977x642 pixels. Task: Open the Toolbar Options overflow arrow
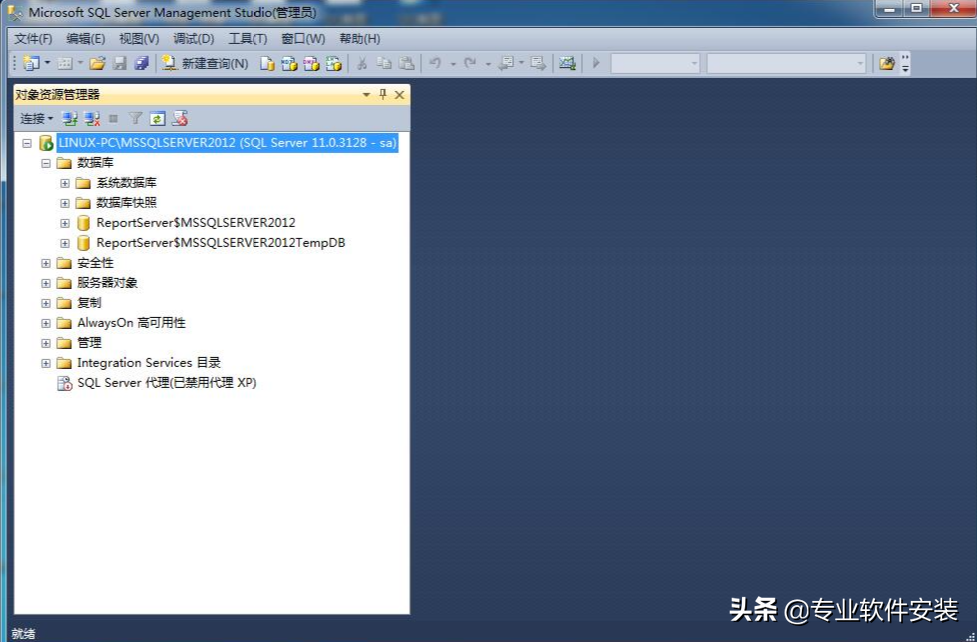click(x=905, y=64)
